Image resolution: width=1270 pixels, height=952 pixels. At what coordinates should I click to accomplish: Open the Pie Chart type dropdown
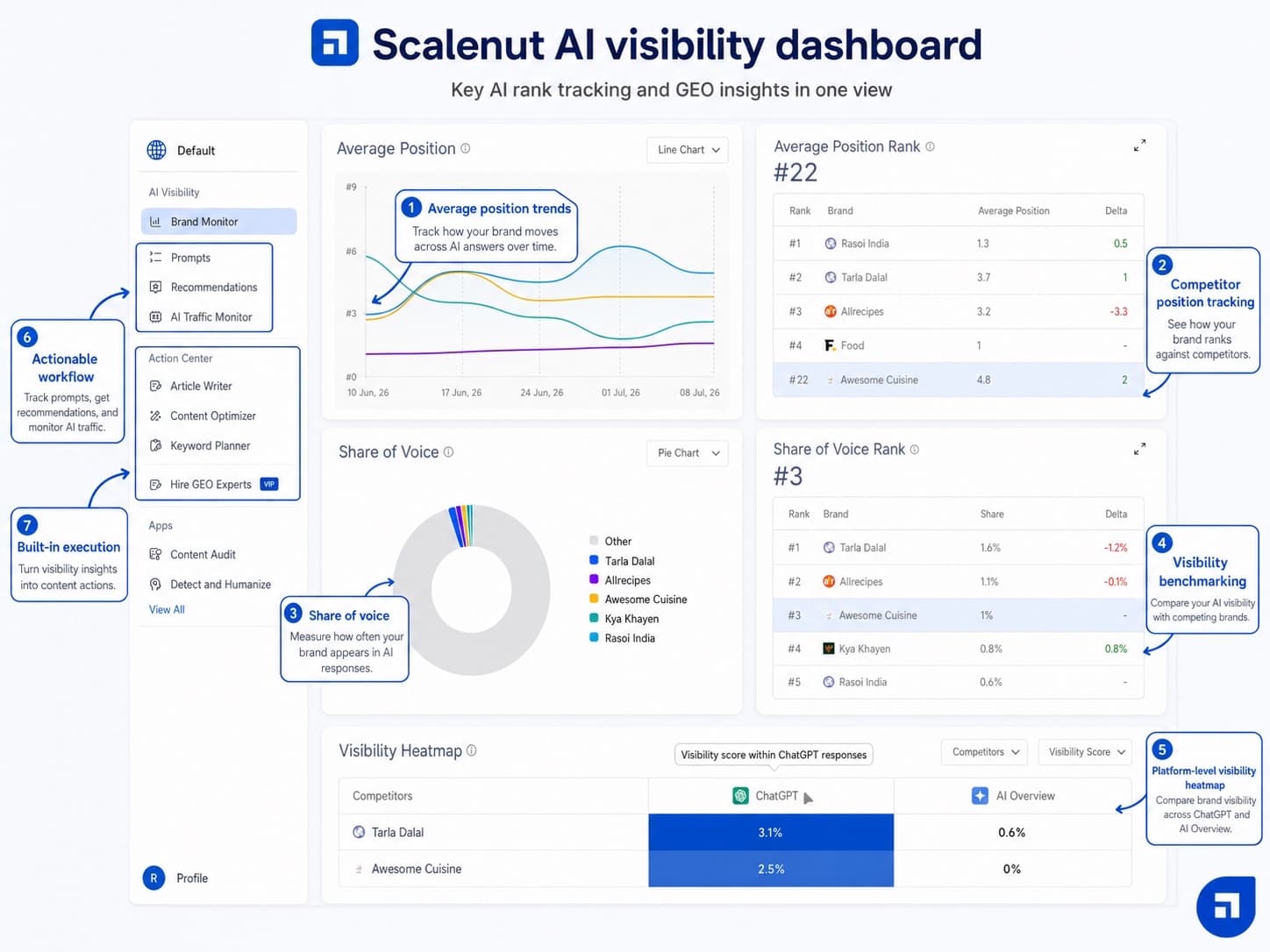coord(688,453)
